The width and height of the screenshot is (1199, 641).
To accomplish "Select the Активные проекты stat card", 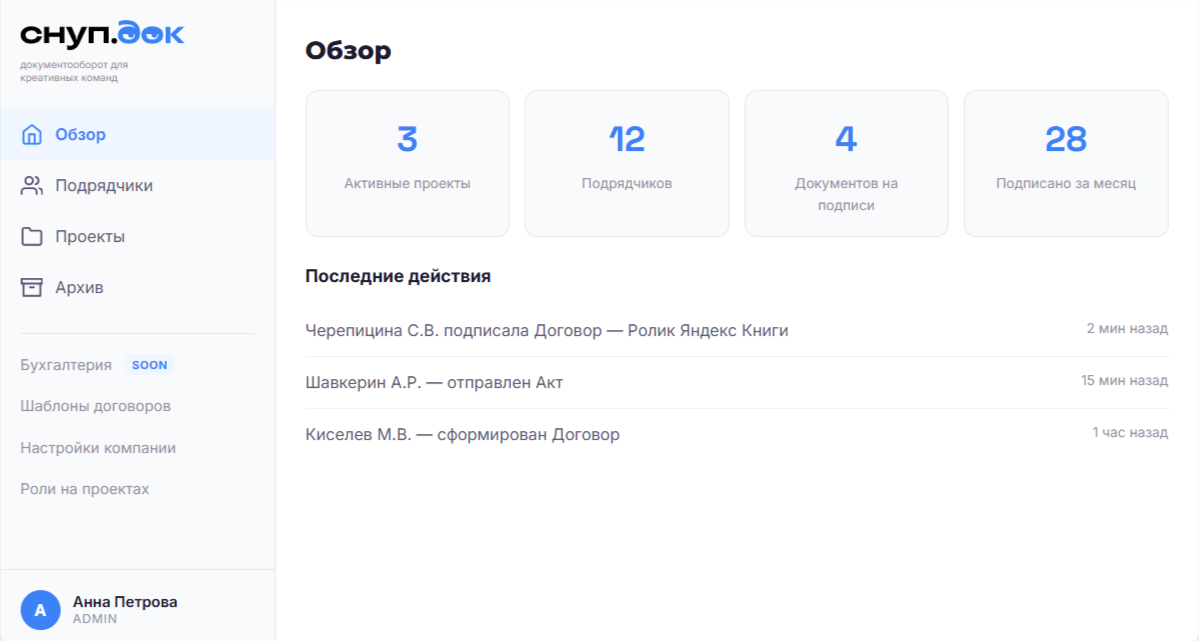I will [407, 163].
